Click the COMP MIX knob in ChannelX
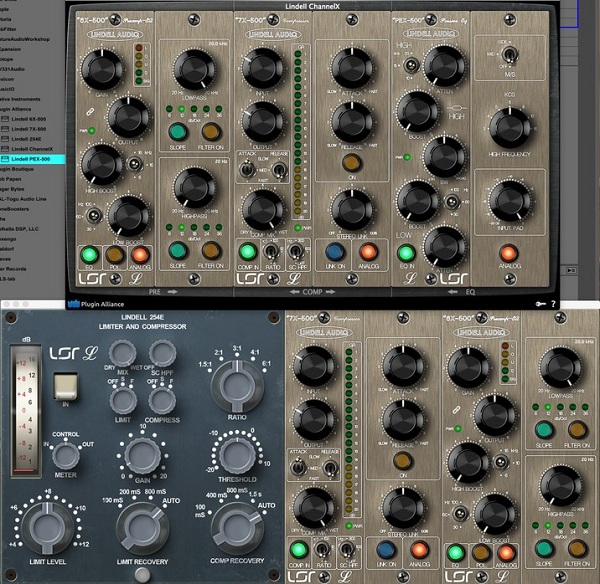The width and height of the screenshot is (600, 584). [263, 209]
